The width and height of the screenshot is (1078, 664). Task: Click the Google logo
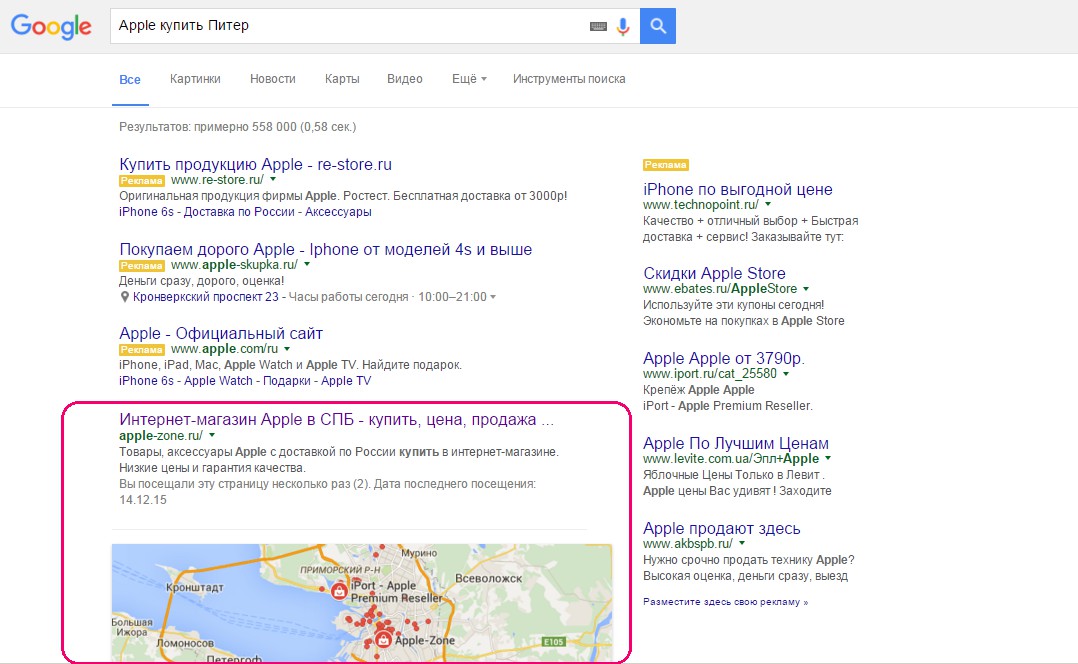click(51, 26)
